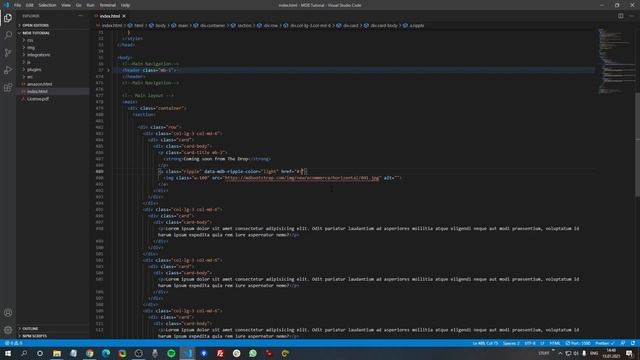Open the Extensions view
This screenshot has height=360, width=640.
point(8,88)
